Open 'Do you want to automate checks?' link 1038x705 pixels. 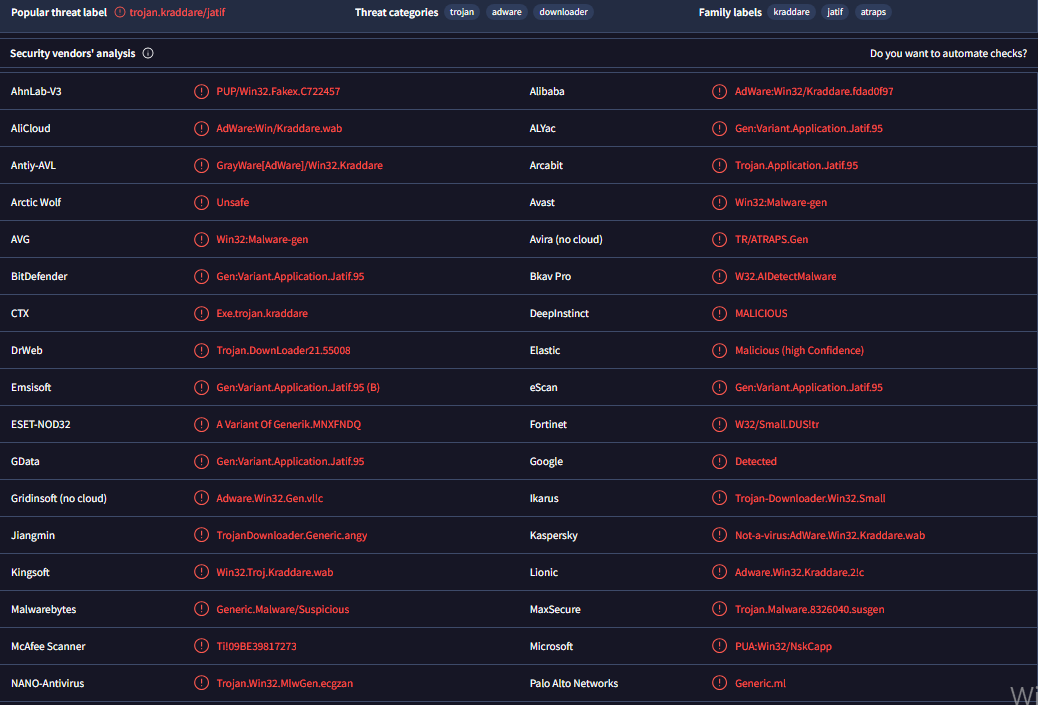point(948,53)
